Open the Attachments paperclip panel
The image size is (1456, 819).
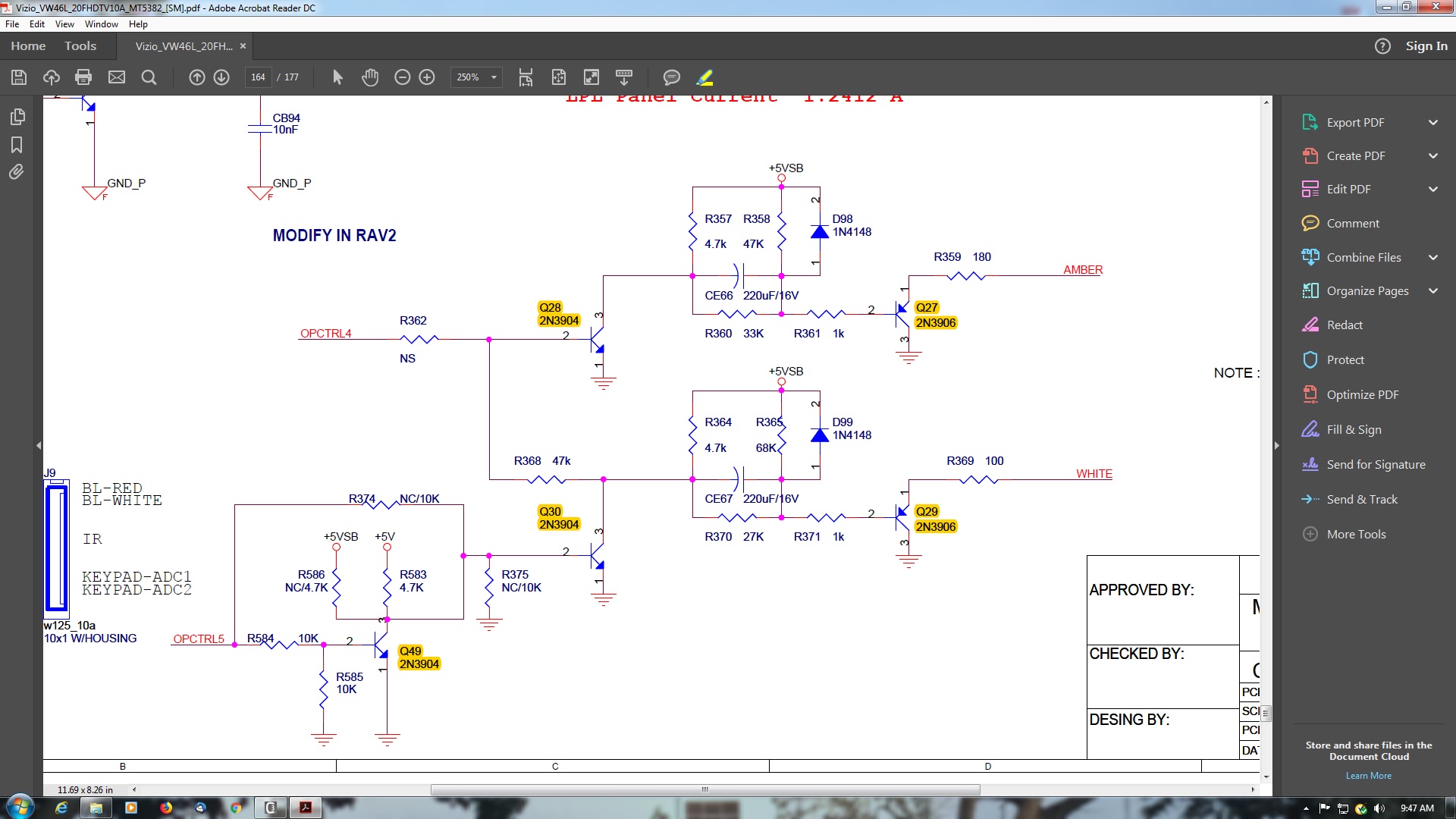pos(17,172)
